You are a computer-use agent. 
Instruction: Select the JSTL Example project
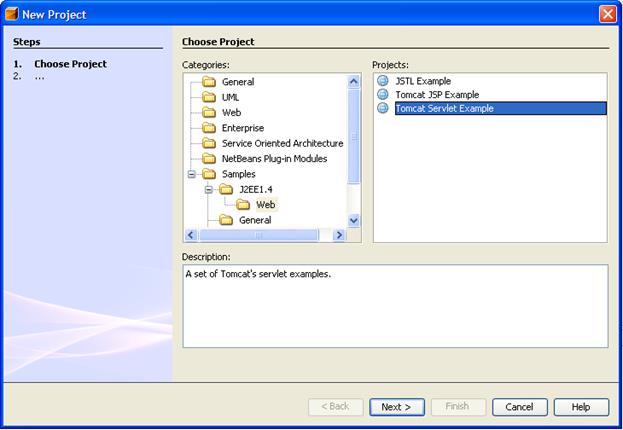[422, 81]
